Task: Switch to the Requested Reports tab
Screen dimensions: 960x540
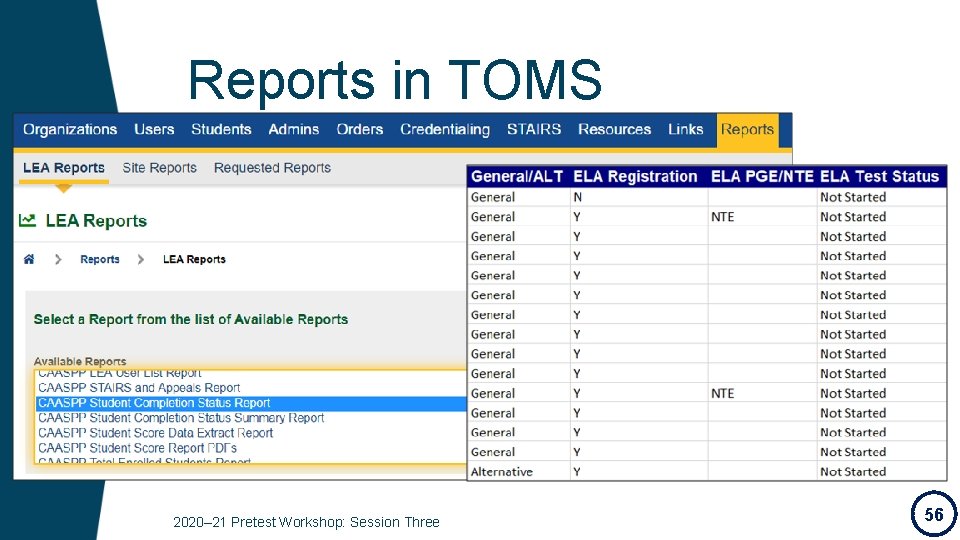Action: (x=272, y=168)
